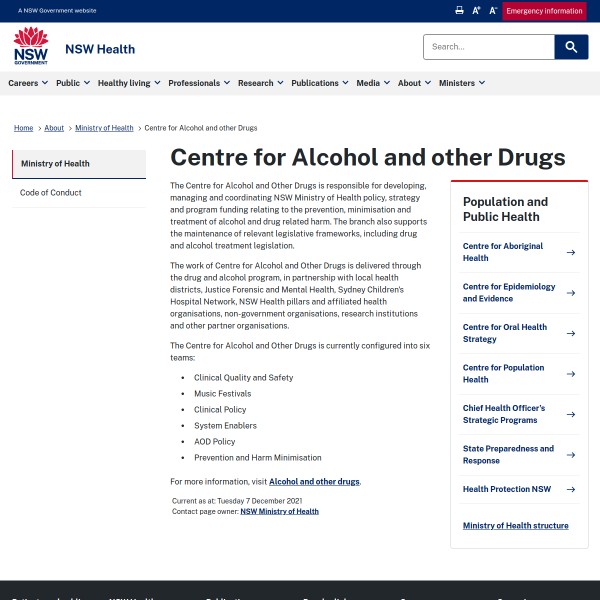
Task: Click arrow beside Centre for Aboriginal Health
Action: pyautogui.click(x=571, y=252)
